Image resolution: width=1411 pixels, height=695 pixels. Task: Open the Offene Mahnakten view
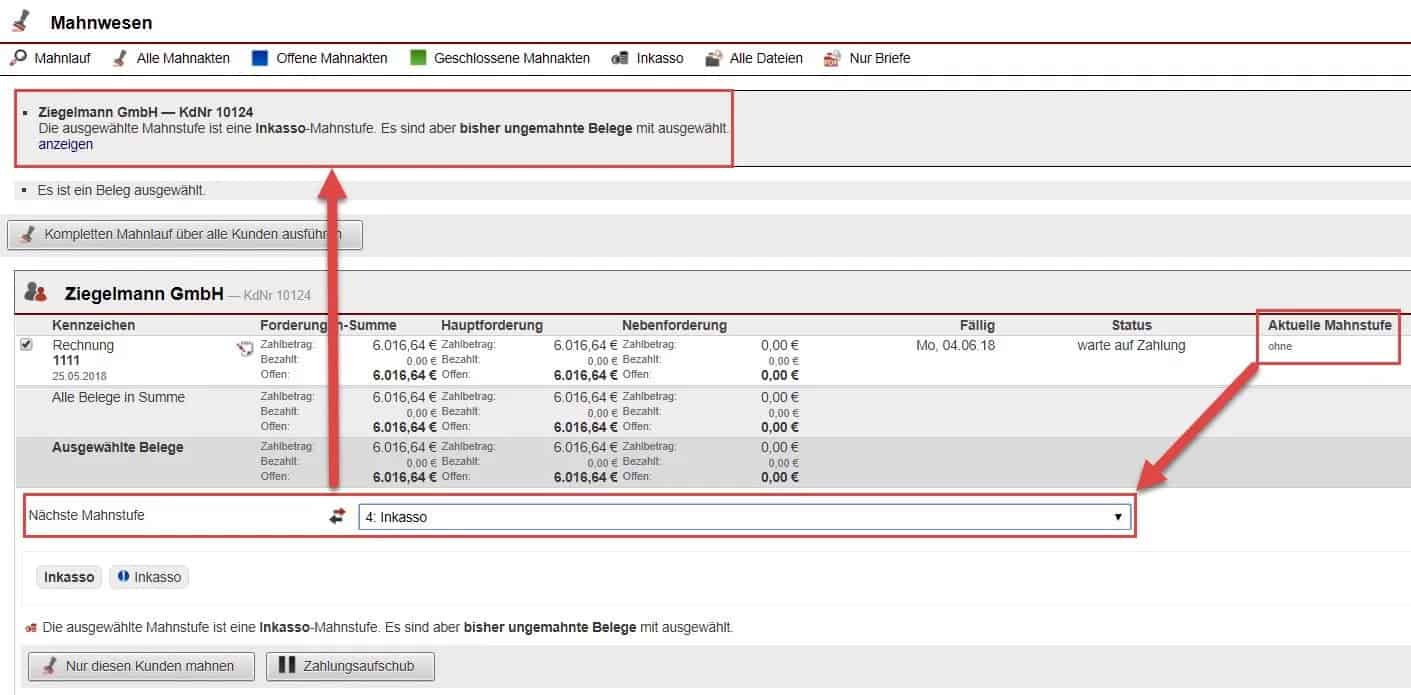click(331, 58)
